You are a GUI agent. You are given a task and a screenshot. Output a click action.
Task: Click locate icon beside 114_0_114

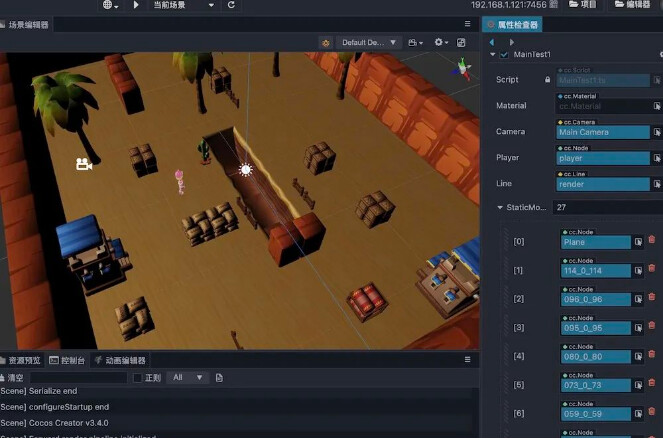638,271
